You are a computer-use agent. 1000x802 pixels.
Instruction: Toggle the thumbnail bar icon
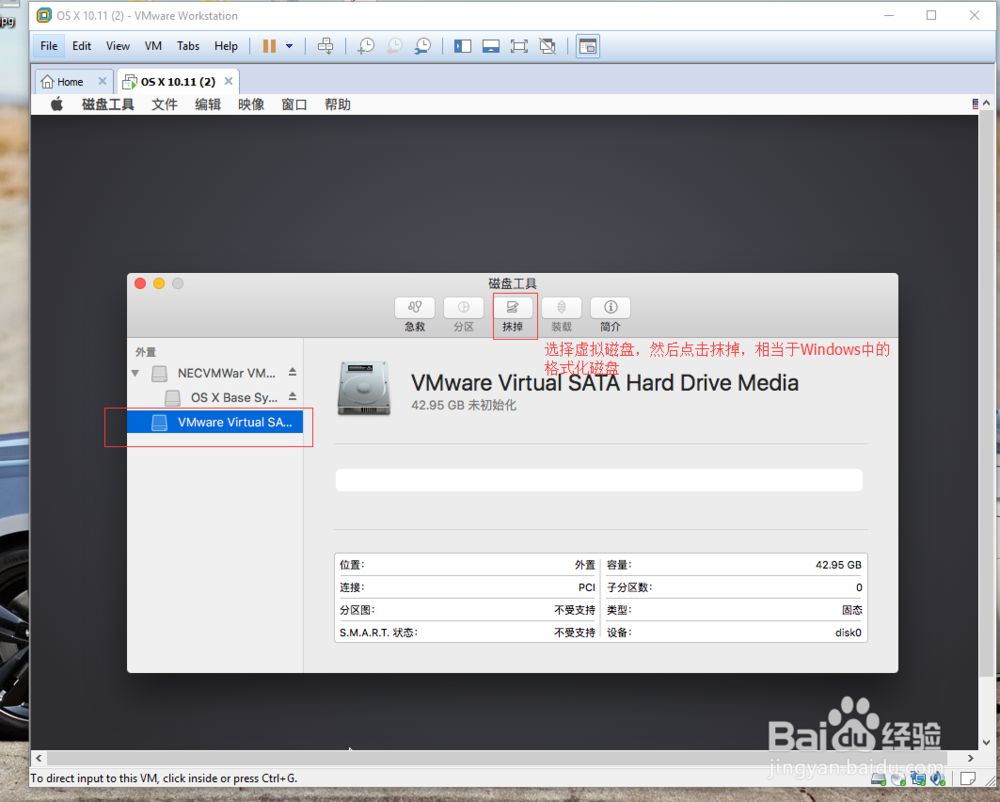490,46
